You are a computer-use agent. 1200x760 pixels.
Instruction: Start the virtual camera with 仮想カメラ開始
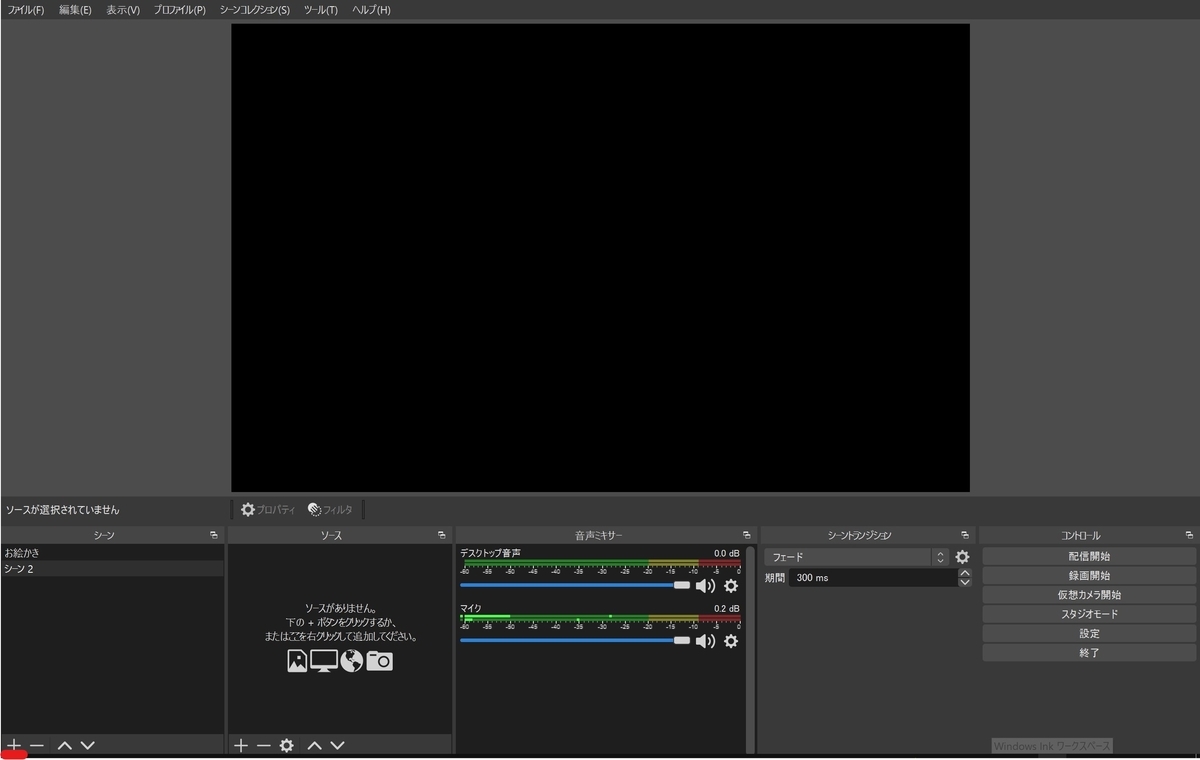(1089, 595)
